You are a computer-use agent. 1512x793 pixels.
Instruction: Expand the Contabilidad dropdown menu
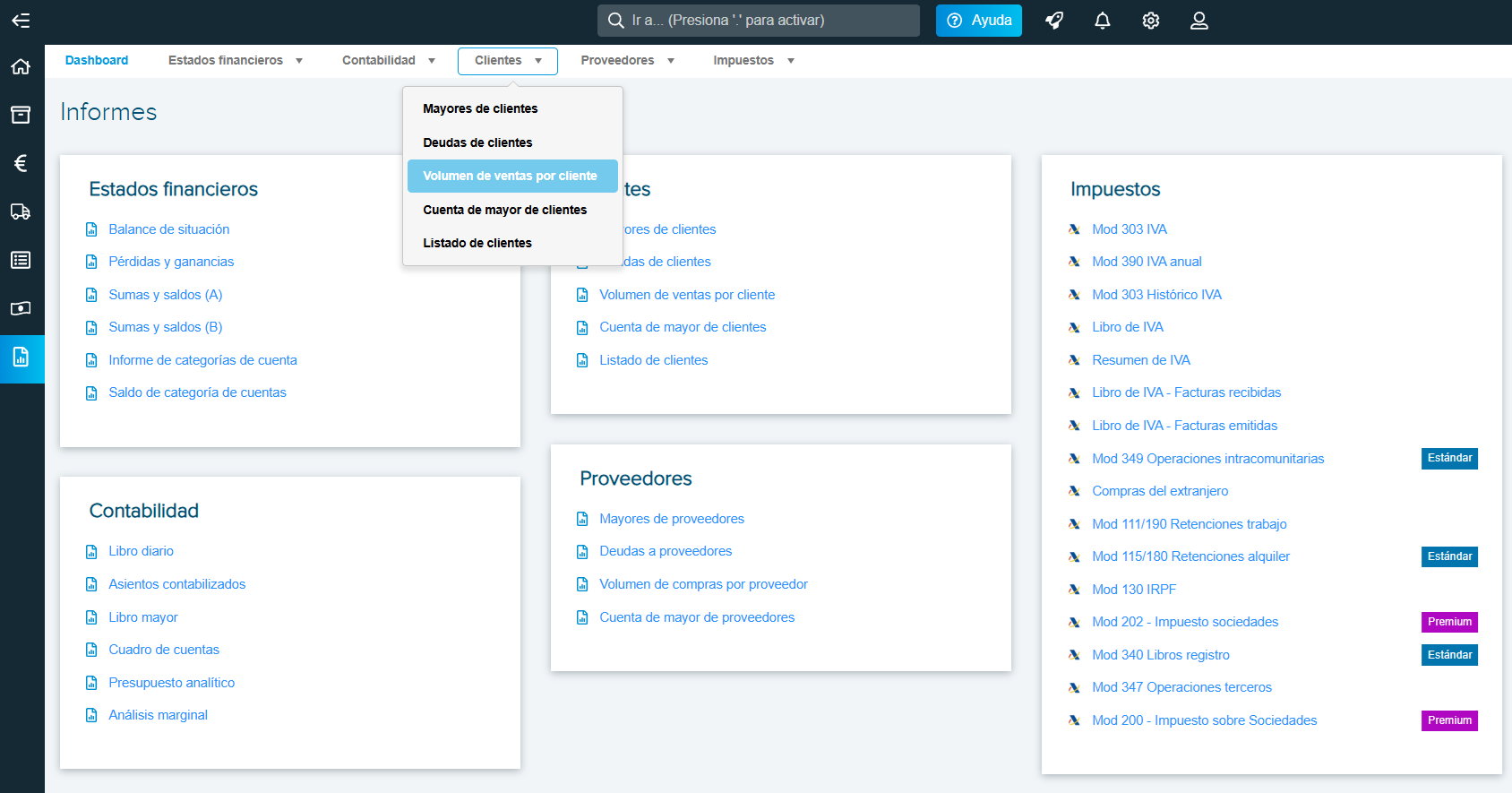[x=389, y=61]
